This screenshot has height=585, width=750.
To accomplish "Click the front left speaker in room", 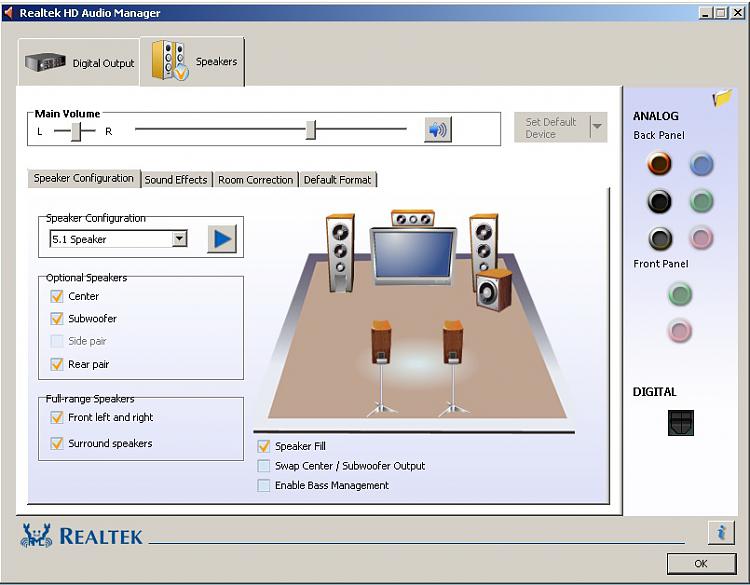I will point(341,253).
